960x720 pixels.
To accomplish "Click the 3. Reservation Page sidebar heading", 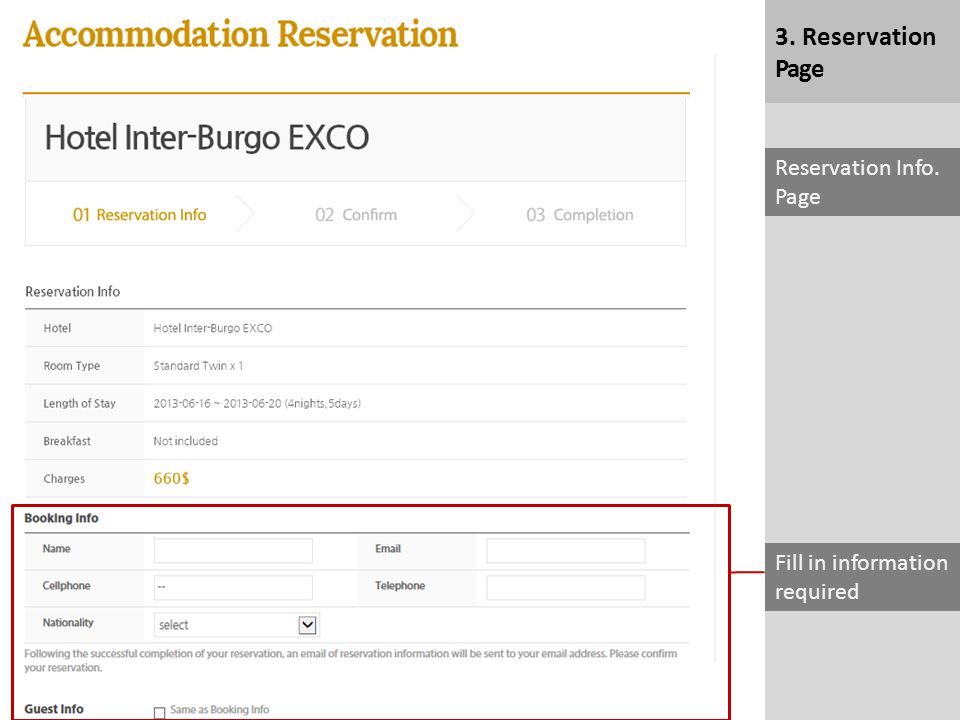I will coord(855,53).
